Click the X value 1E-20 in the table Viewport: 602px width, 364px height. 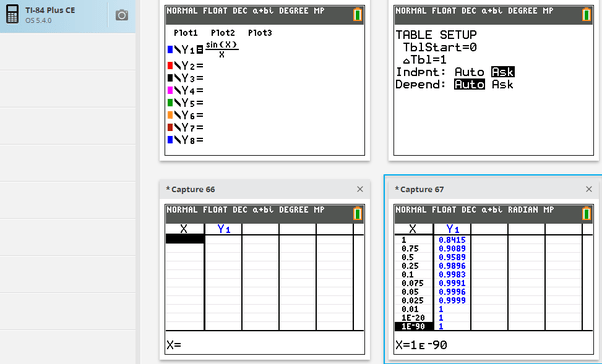click(x=413, y=318)
